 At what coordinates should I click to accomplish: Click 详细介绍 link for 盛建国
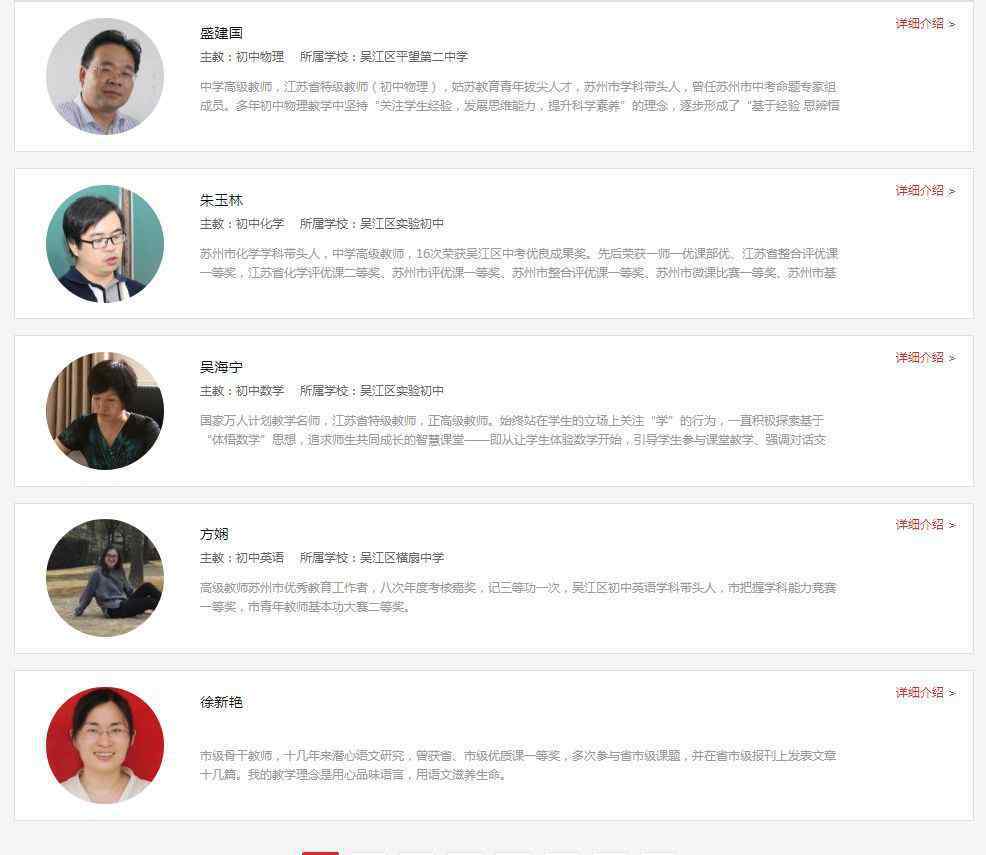pyautogui.click(x=926, y=24)
